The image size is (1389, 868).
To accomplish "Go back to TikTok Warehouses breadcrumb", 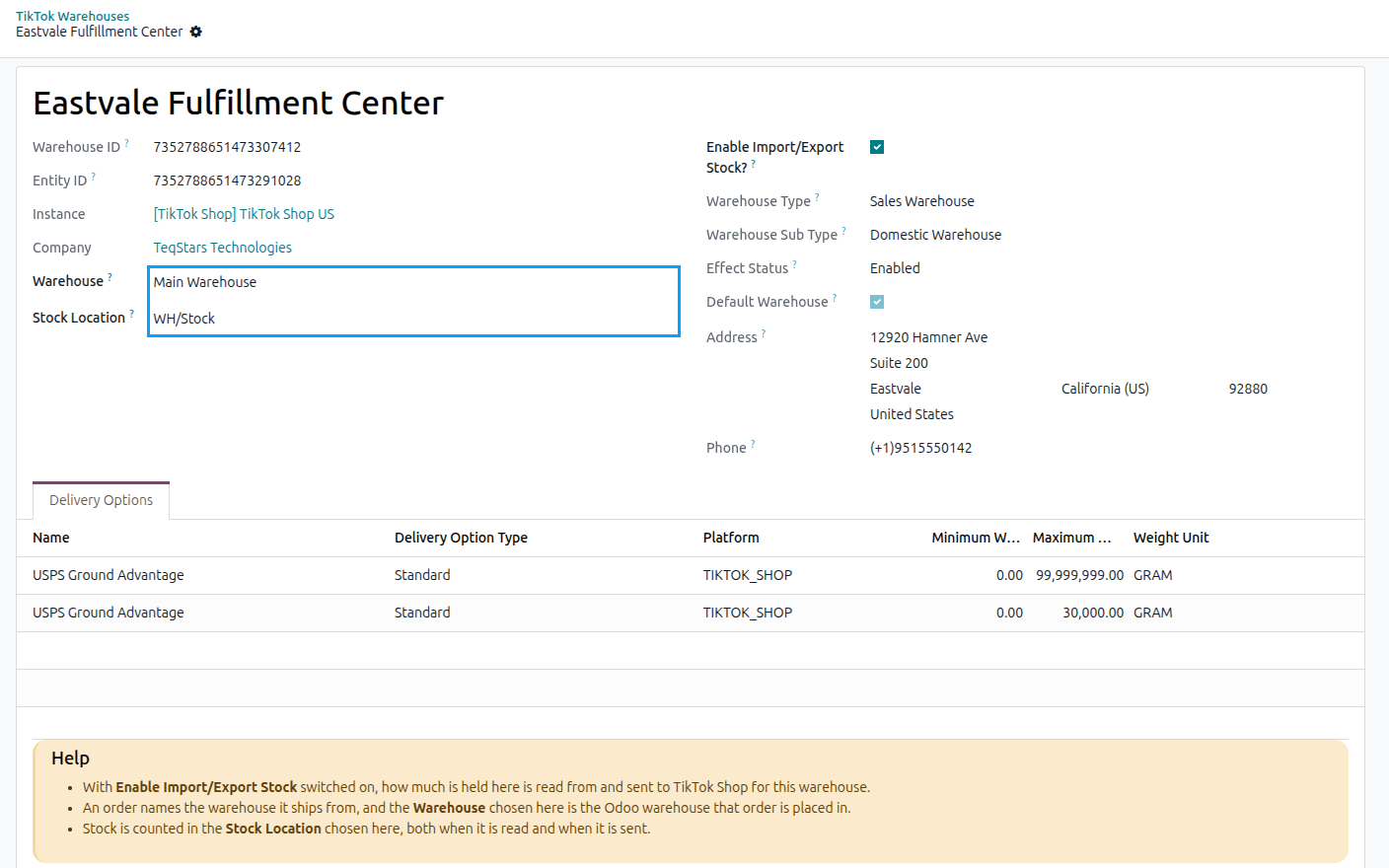I will (72, 16).
